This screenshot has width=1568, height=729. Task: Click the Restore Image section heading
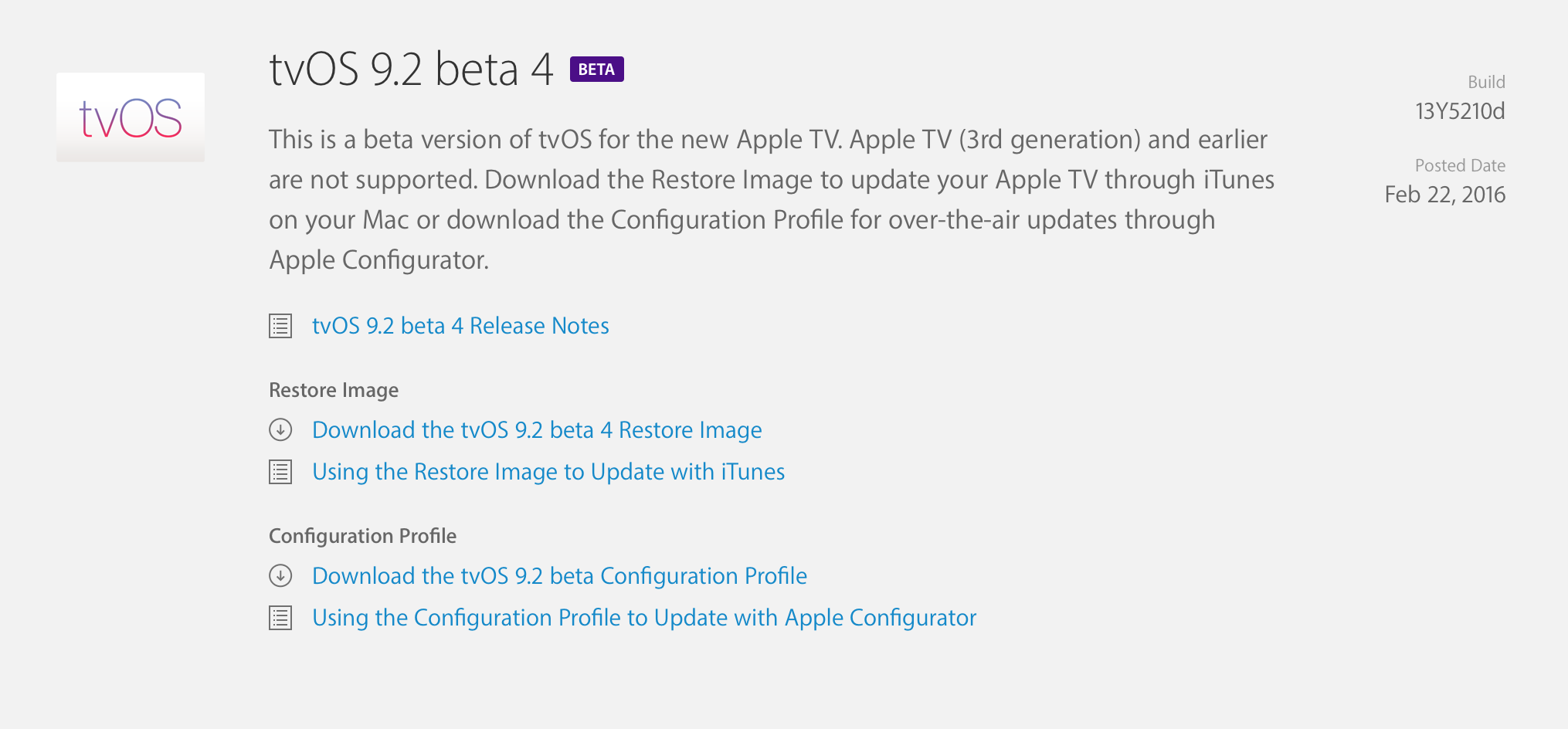tap(334, 390)
